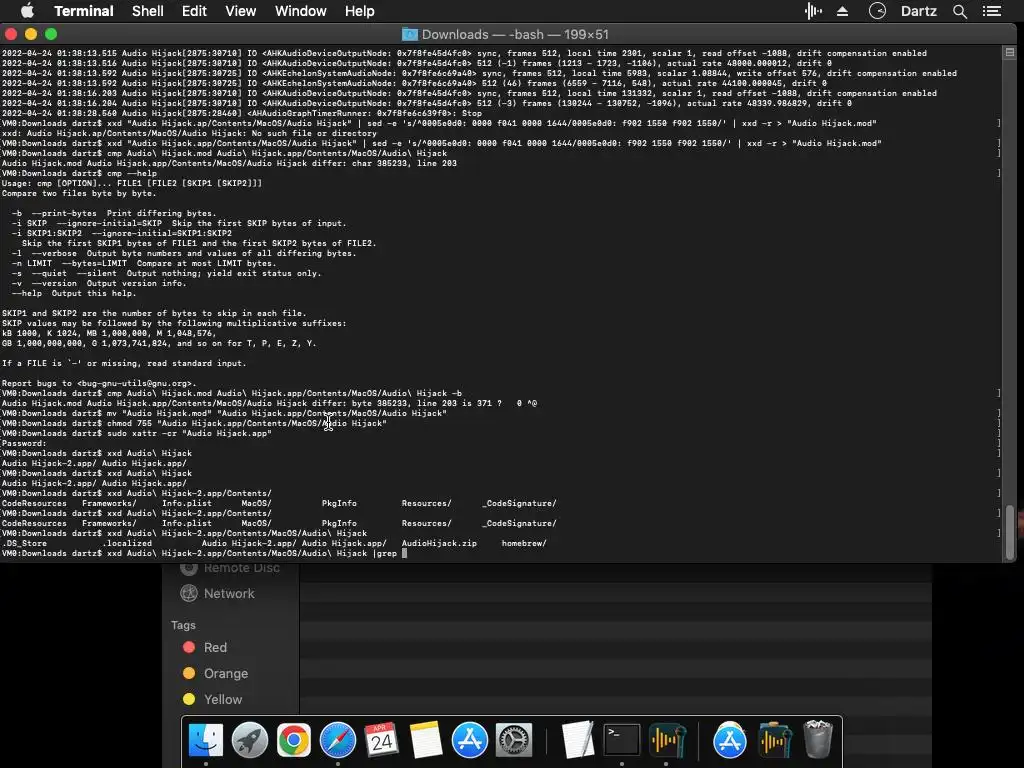
Task: Click the audio waveform menu bar icon
Action: (x=813, y=11)
